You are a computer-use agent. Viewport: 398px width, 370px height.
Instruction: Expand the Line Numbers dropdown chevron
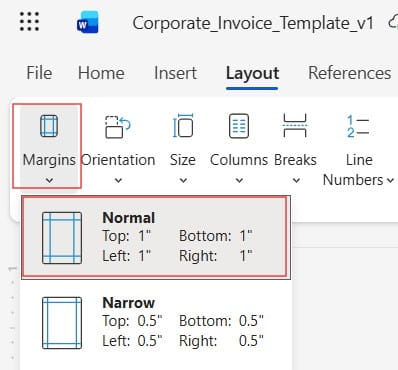point(390,181)
